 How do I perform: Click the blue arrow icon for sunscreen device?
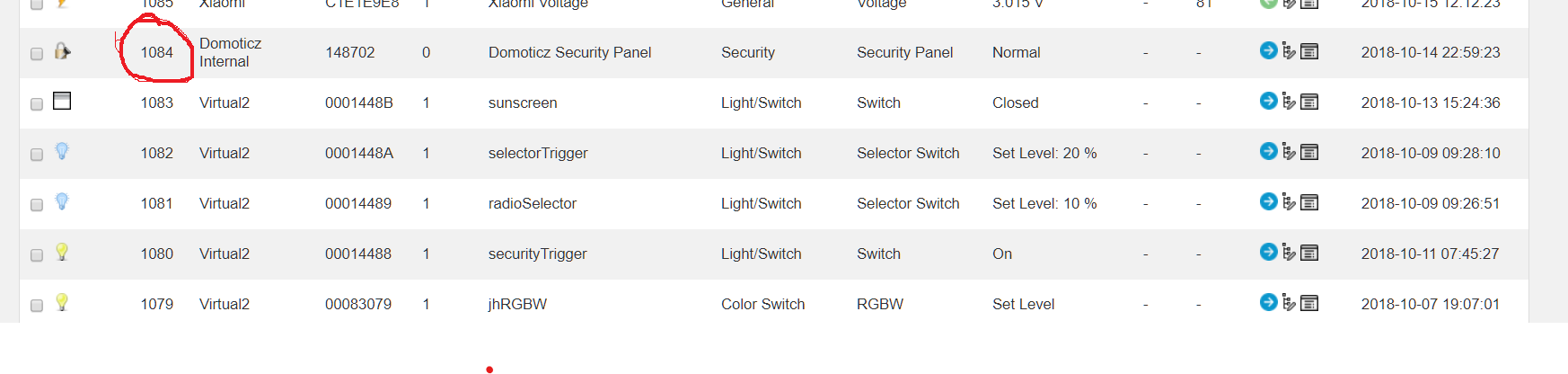point(1268,101)
